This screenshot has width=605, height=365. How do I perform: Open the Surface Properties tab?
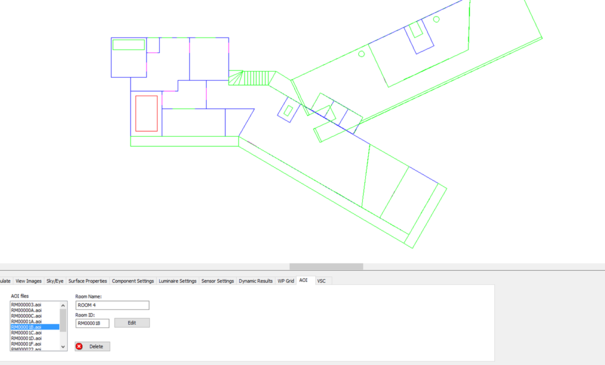click(x=88, y=281)
